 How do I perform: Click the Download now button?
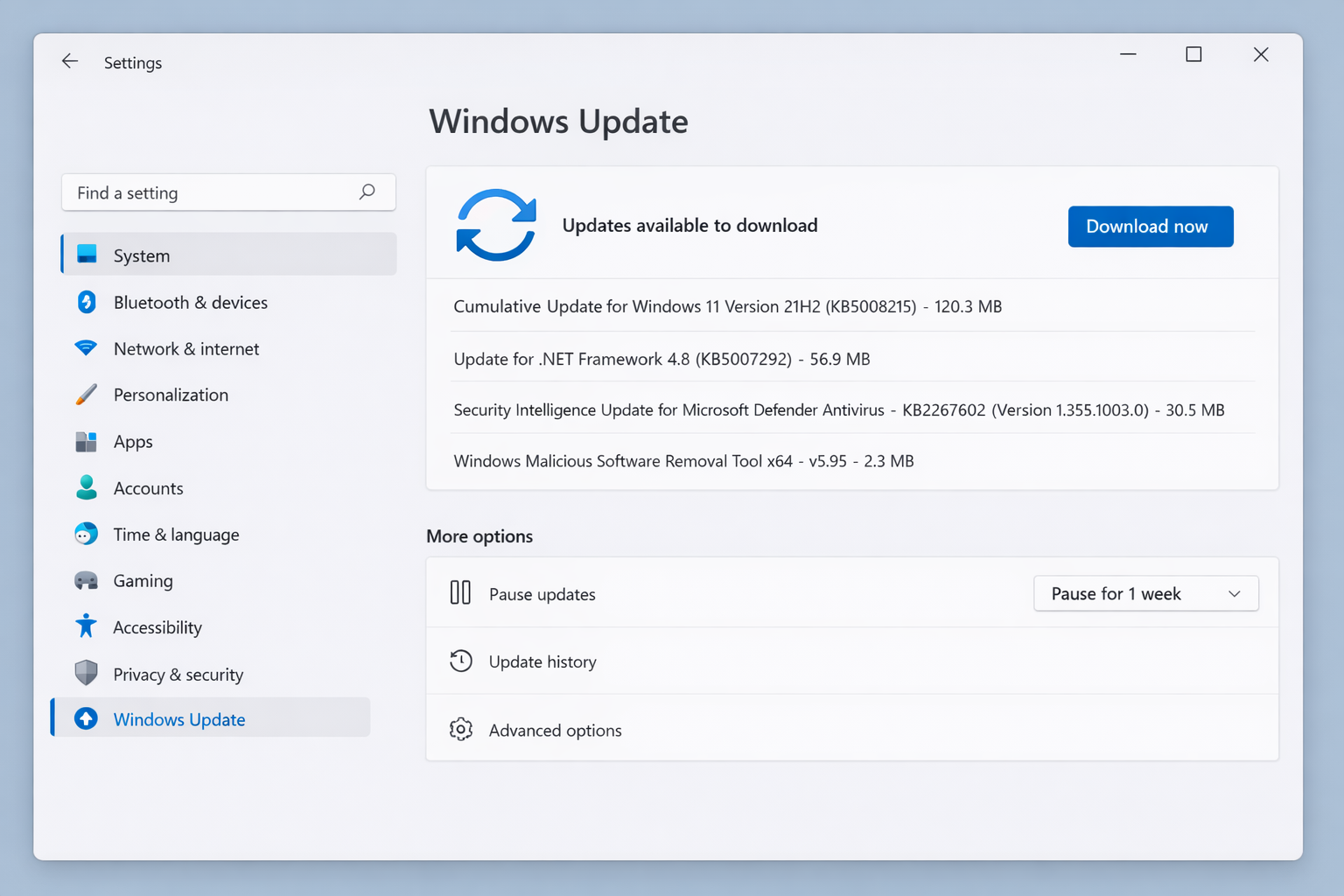click(x=1151, y=227)
